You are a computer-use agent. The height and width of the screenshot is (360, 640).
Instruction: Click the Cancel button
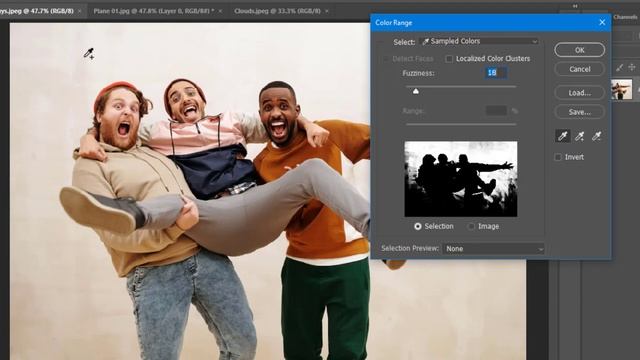(580, 69)
